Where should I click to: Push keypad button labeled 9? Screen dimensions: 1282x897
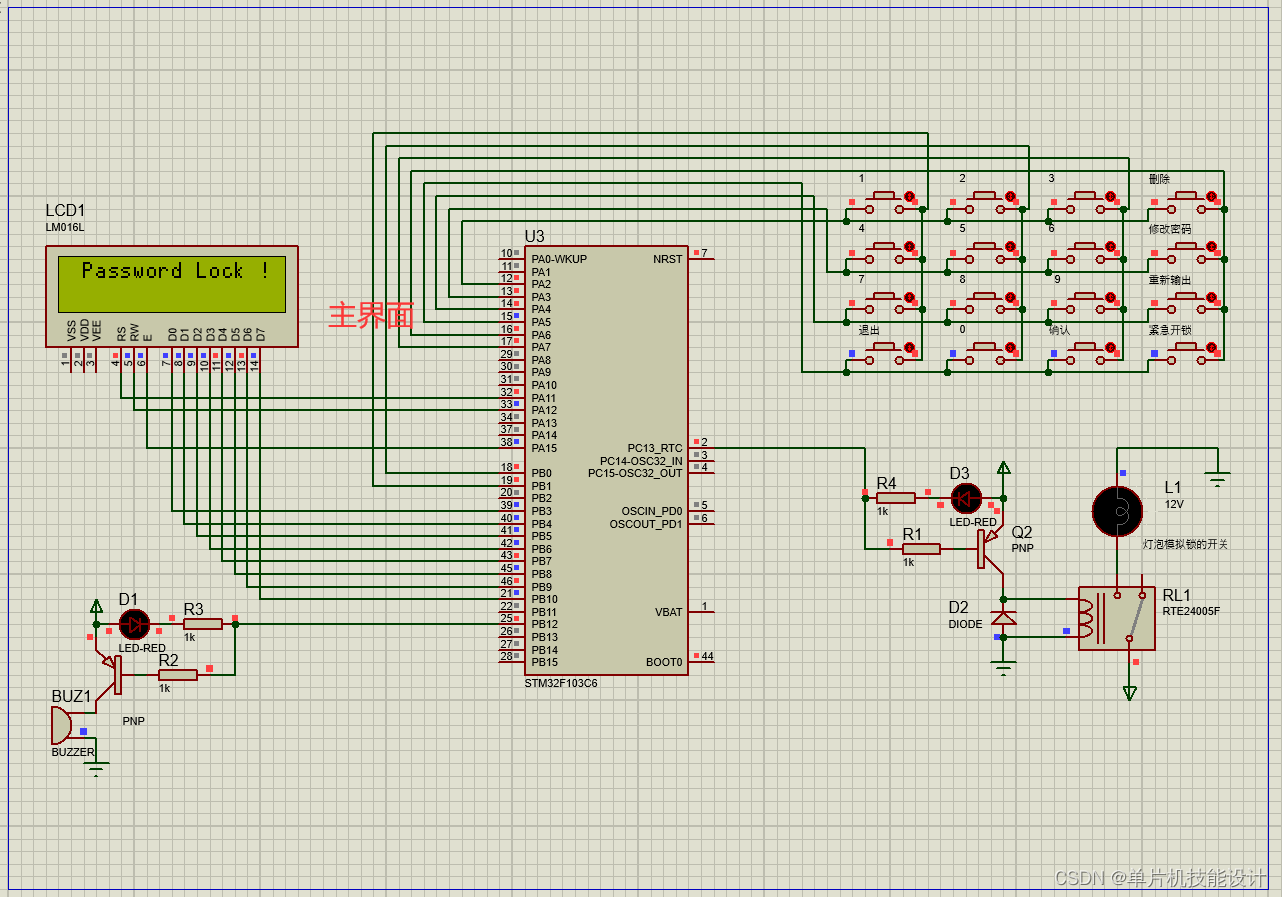tap(1084, 303)
